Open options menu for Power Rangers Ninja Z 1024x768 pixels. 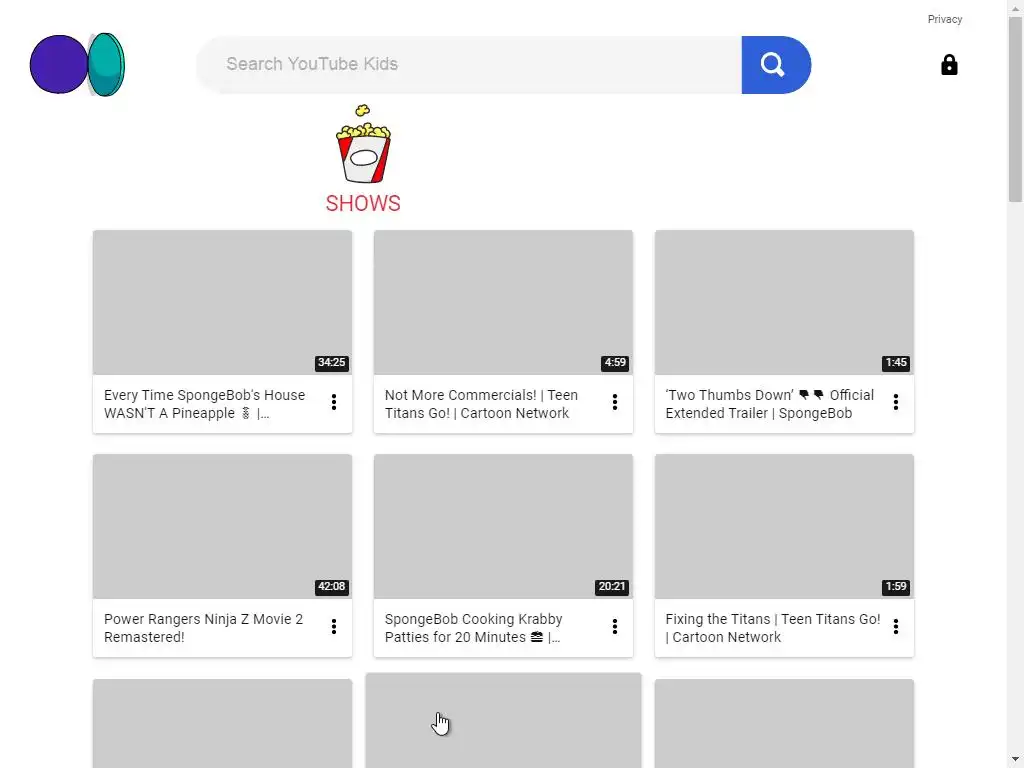pyautogui.click(x=334, y=627)
